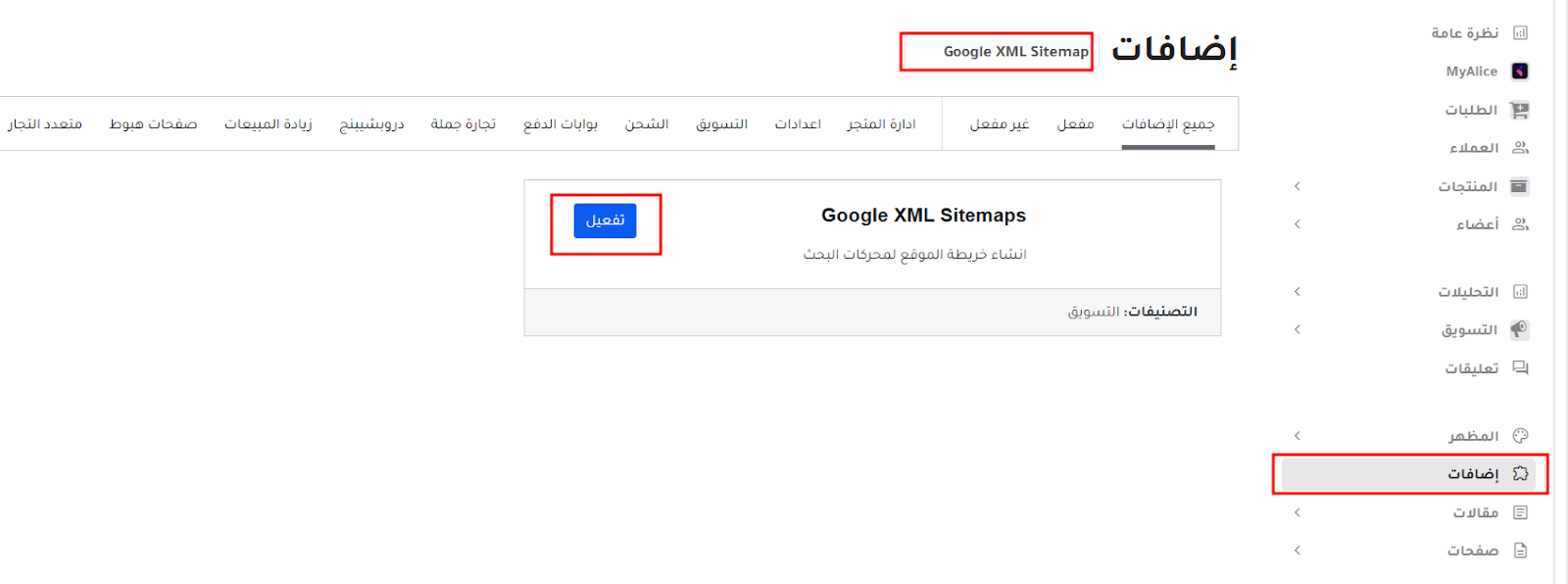Viewport: 1568px width, 584px height.
Task: Open the Google XML Sitemaps add-on title
Action: [x=923, y=216]
